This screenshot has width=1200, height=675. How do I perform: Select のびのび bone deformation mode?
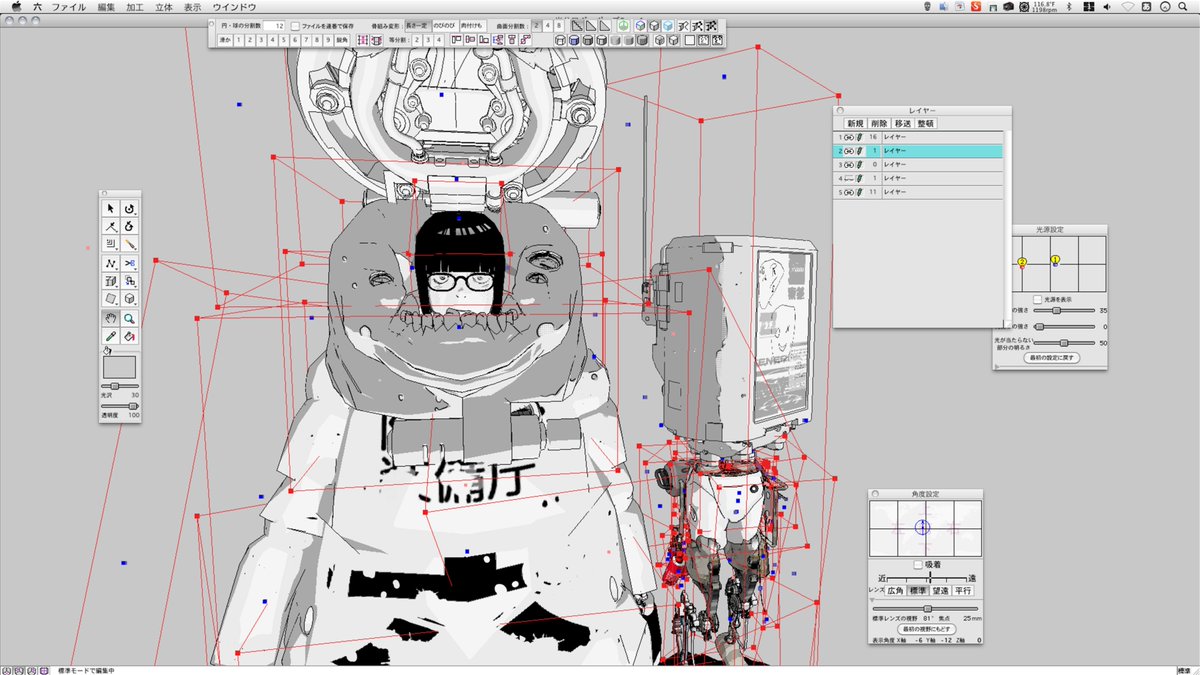pos(444,25)
